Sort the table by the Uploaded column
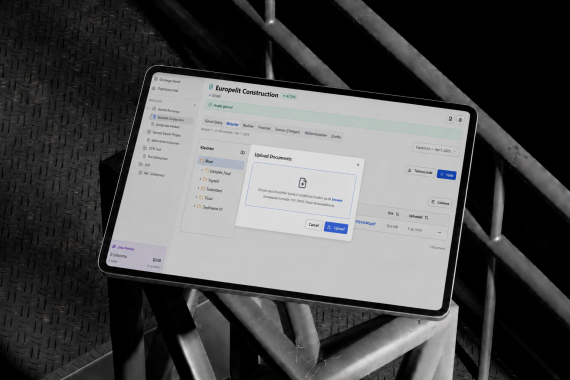570x380 pixels. tap(418, 217)
